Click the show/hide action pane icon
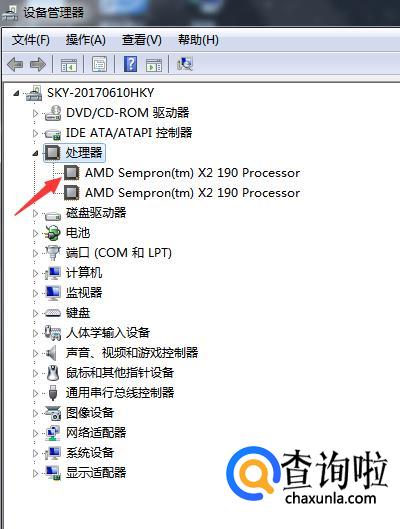Screen dimensions: 400x529 [154, 64]
